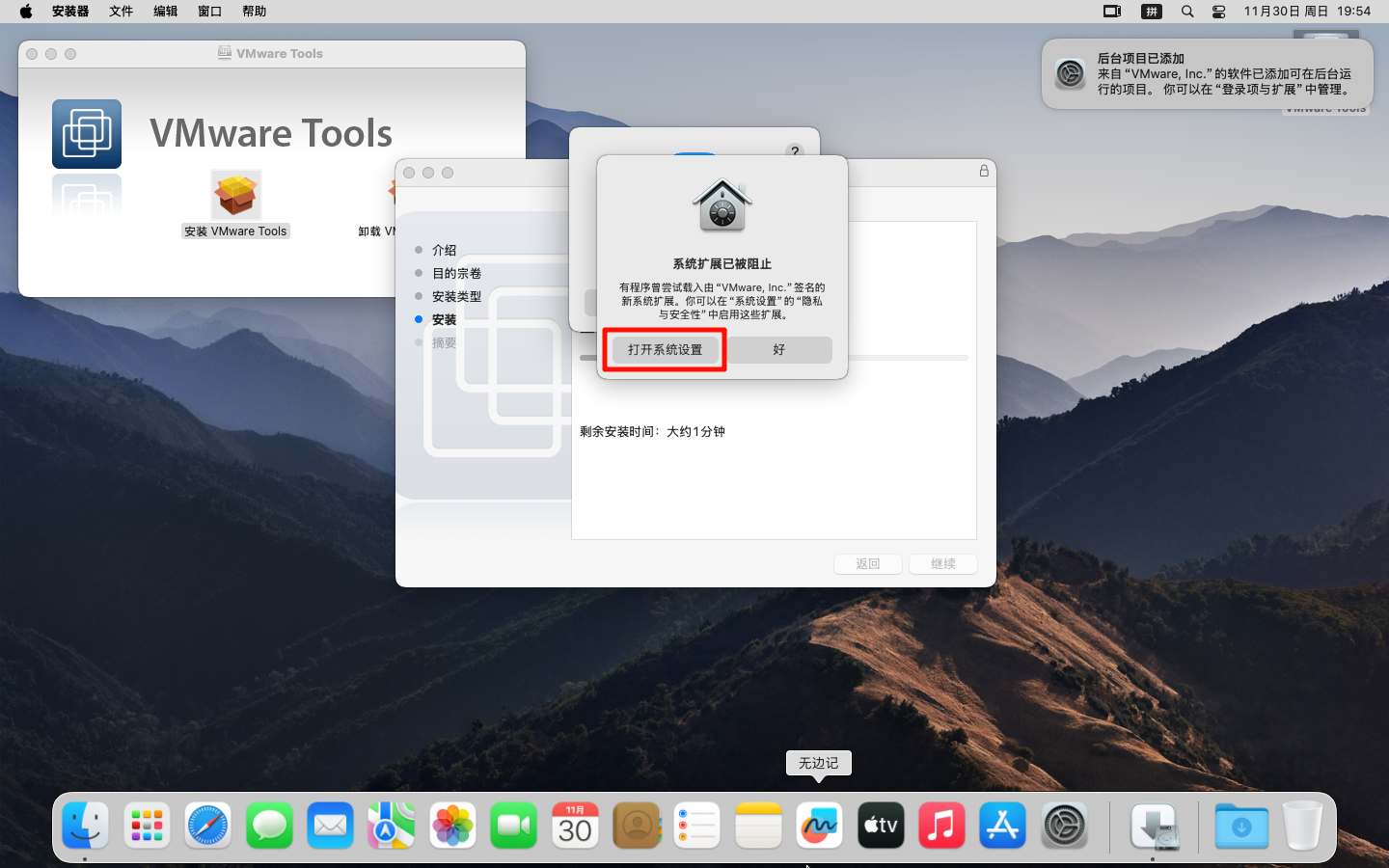The height and width of the screenshot is (868, 1389).
Task: Open Apple TV from the Dock
Action: pos(881,826)
